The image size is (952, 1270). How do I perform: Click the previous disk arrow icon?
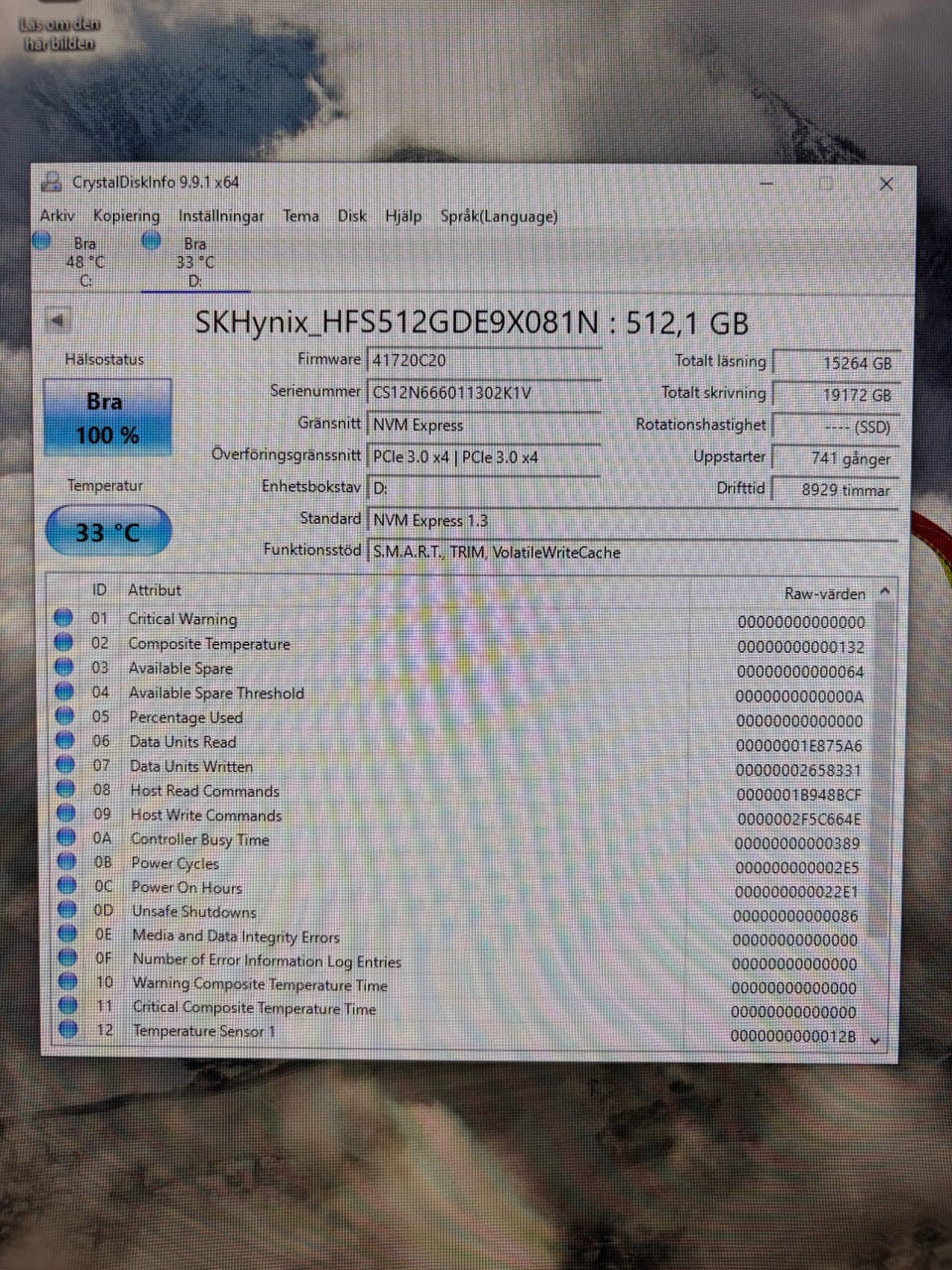click(58, 320)
